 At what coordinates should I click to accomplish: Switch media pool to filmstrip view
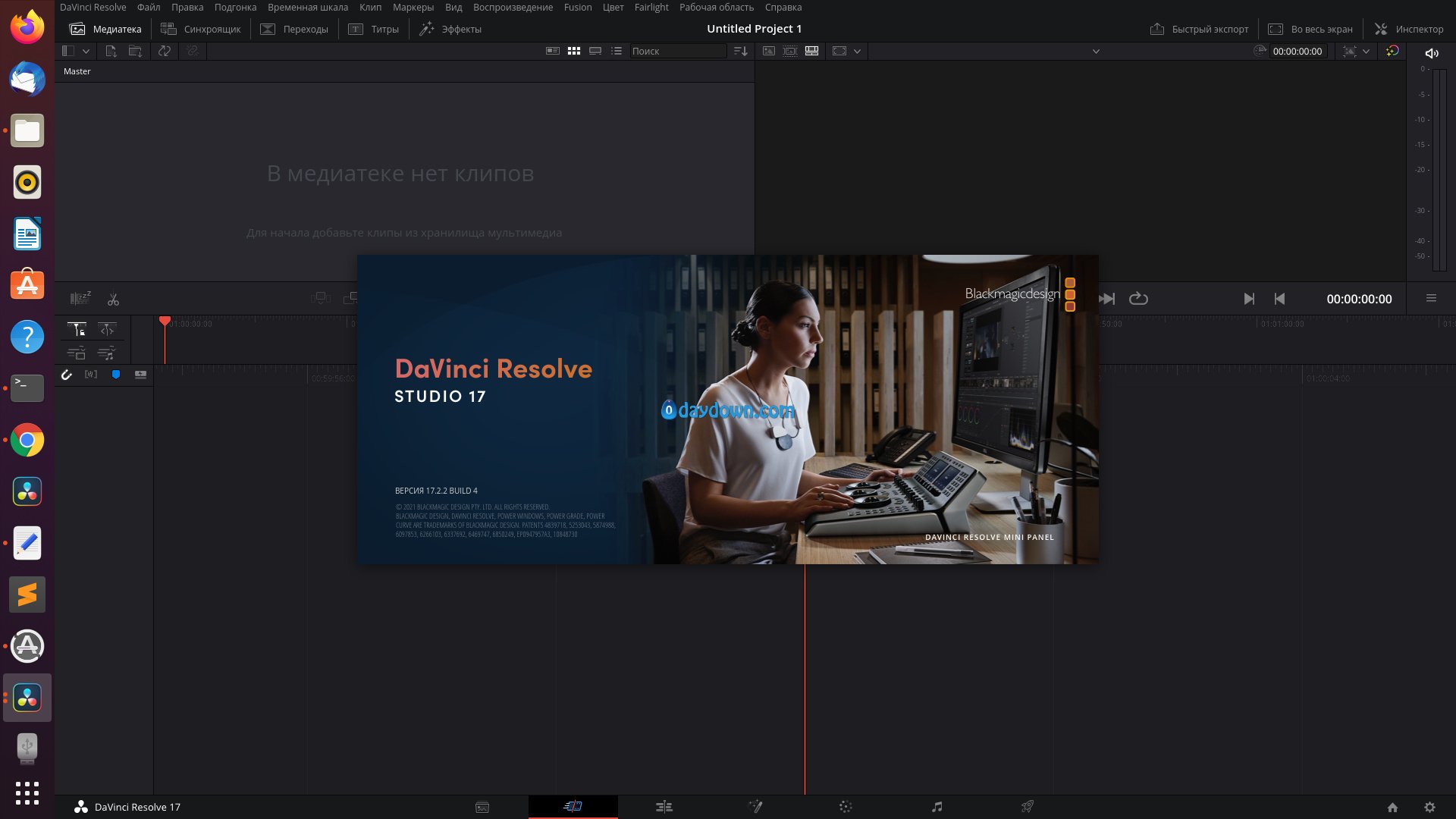595,51
